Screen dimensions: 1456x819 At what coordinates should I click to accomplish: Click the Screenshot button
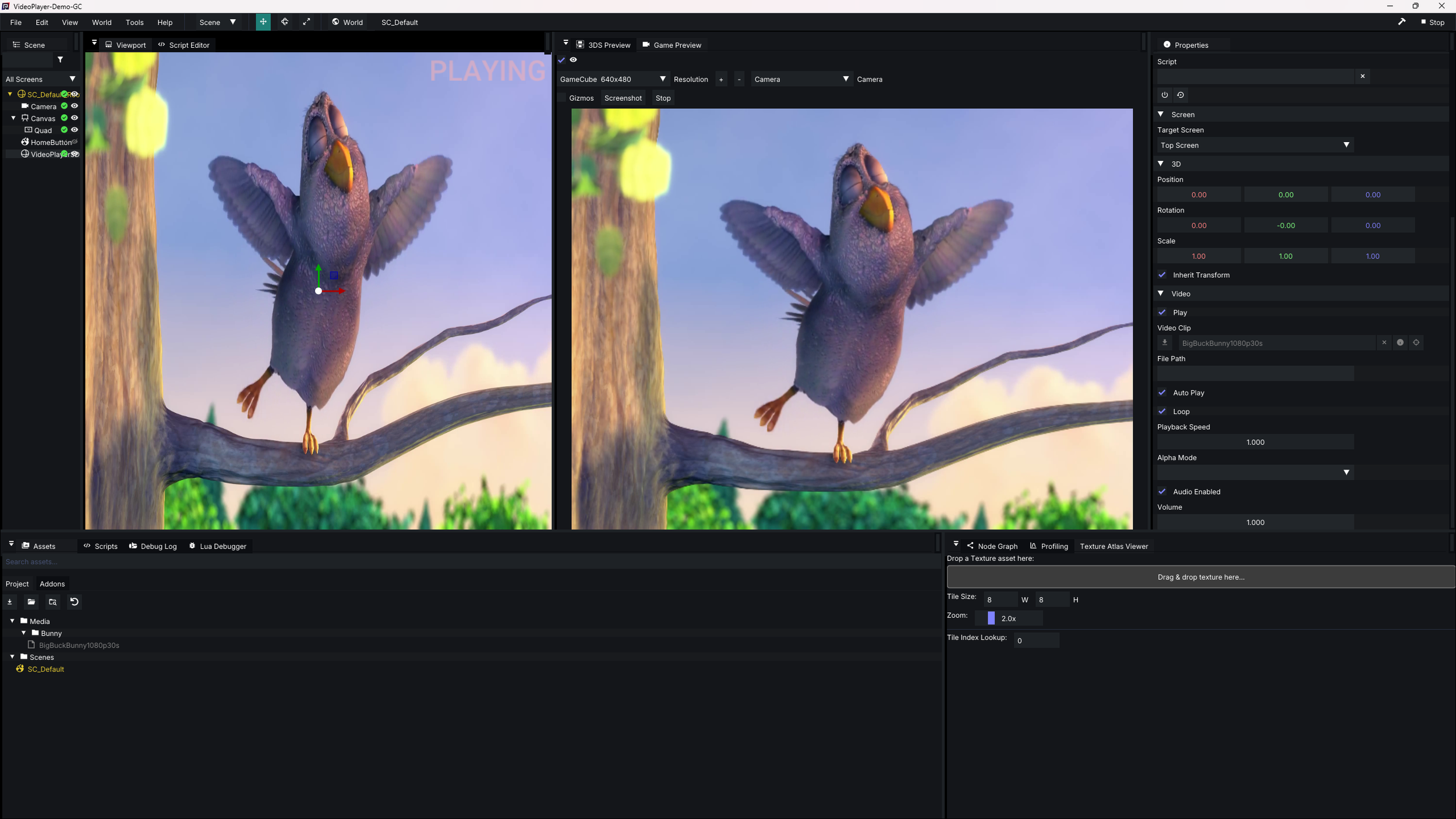click(623, 98)
